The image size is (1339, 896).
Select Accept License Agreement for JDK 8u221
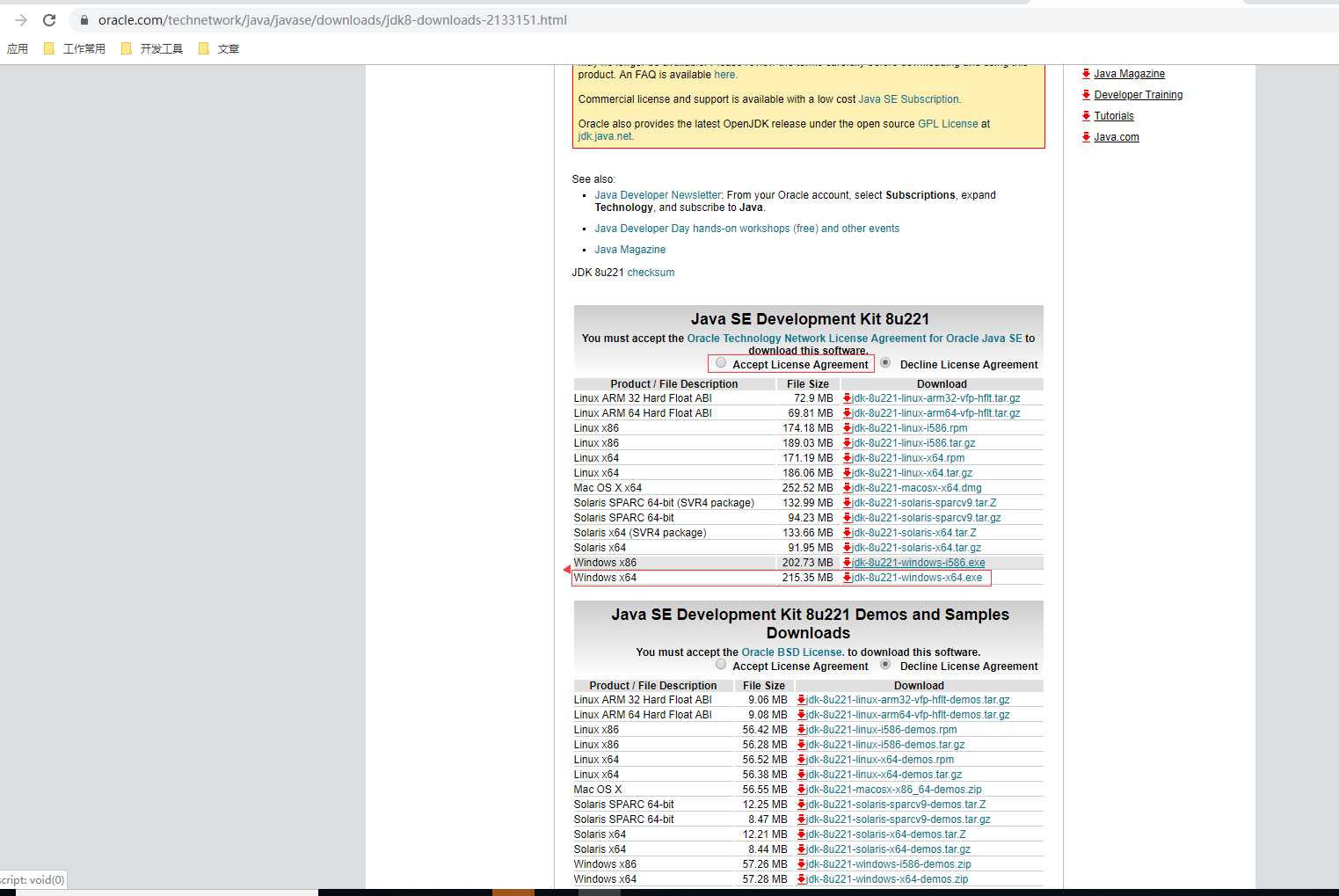(721, 363)
